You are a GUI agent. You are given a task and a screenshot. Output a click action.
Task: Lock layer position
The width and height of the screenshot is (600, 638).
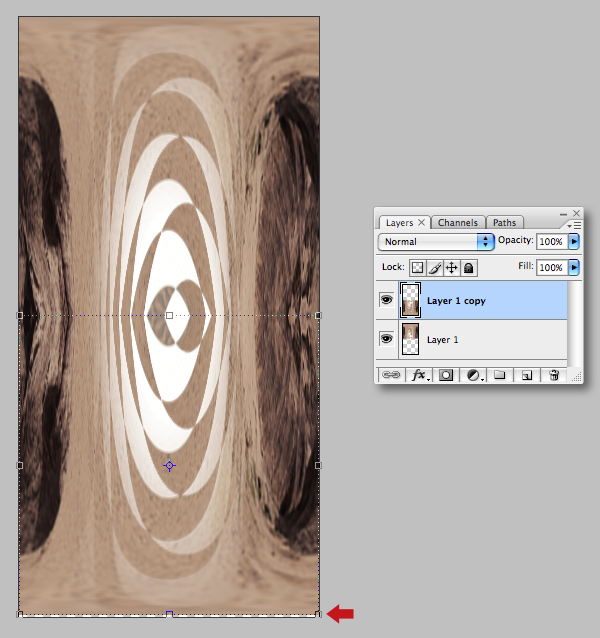point(452,268)
